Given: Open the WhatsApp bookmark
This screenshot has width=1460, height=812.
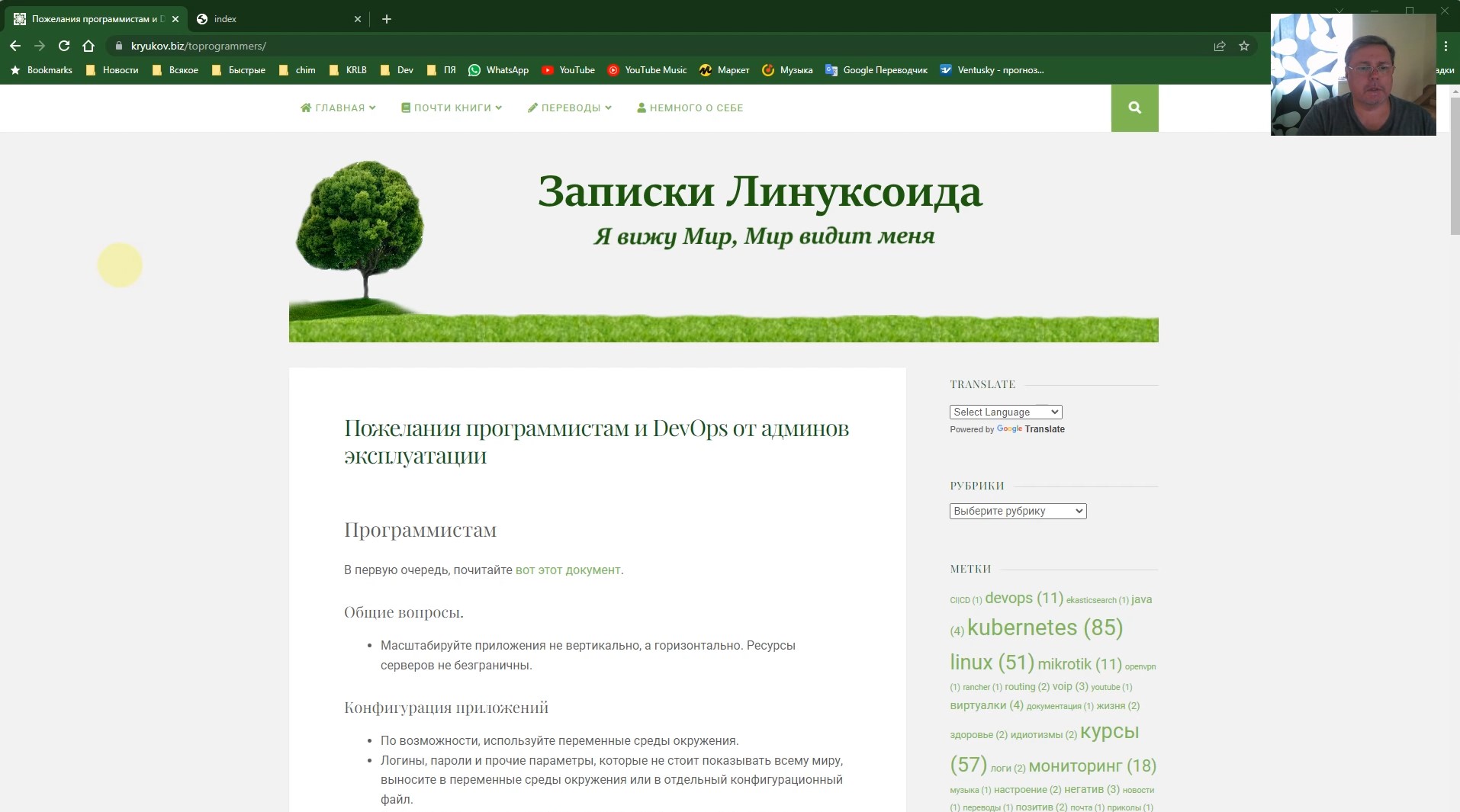Looking at the screenshot, I should pos(498,70).
